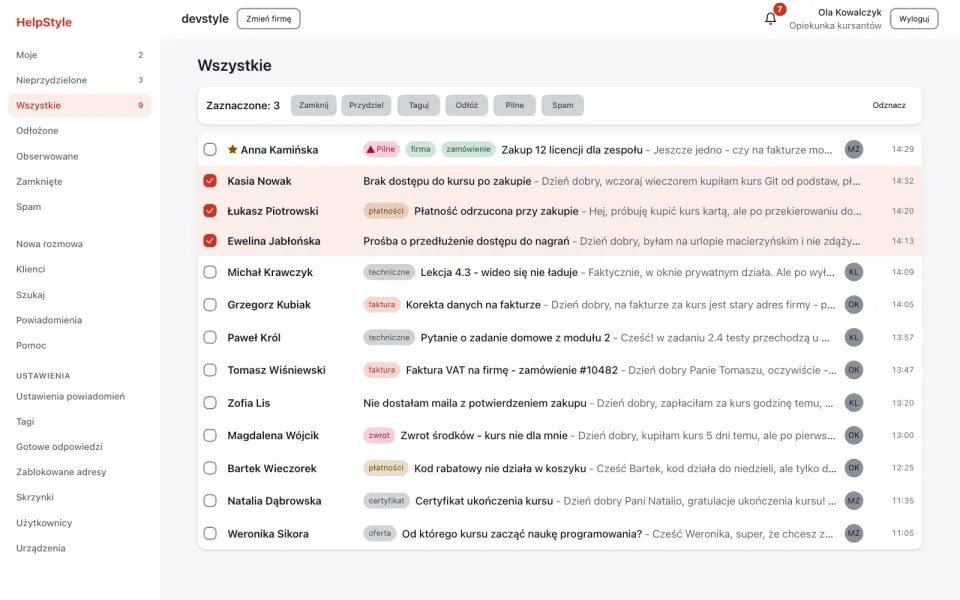Open the Nieprzydzielone folder
The width and height of the screenshot is (960, 600).
click(80, 80)
